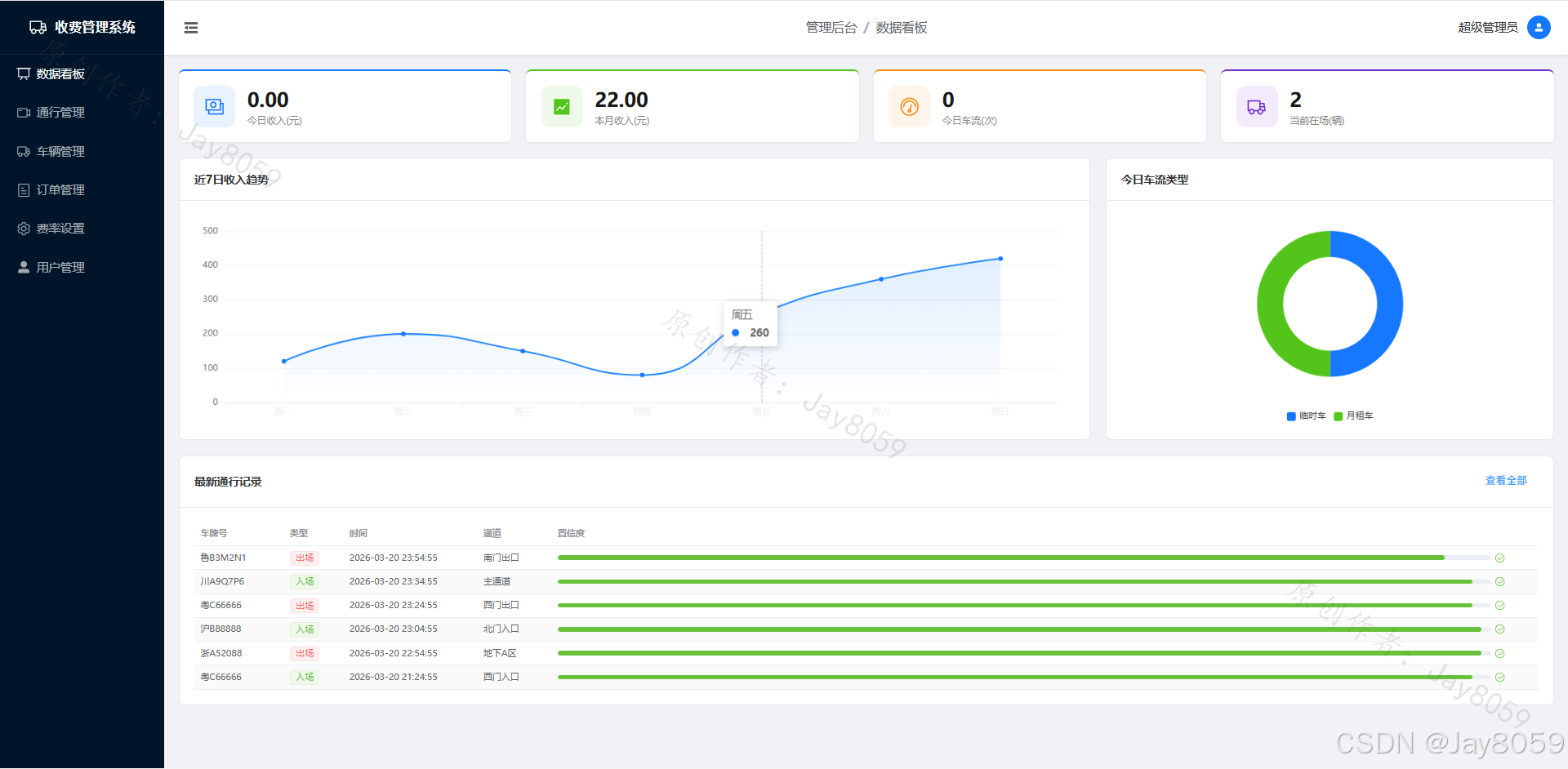Click the 通行管理 camera icon in sidebar
This screenshot has width=1568, height=769.
coord(24,113)
